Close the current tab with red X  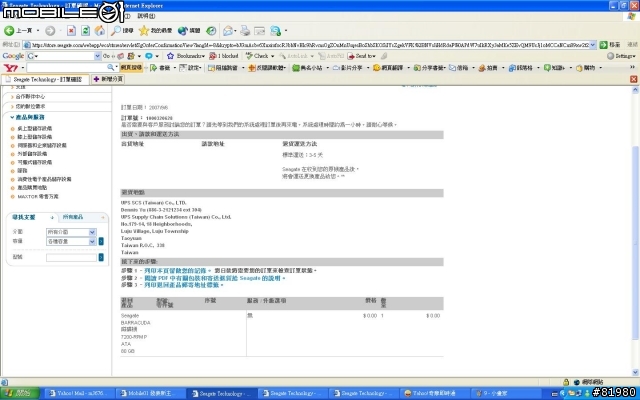[x=633, y=79]
